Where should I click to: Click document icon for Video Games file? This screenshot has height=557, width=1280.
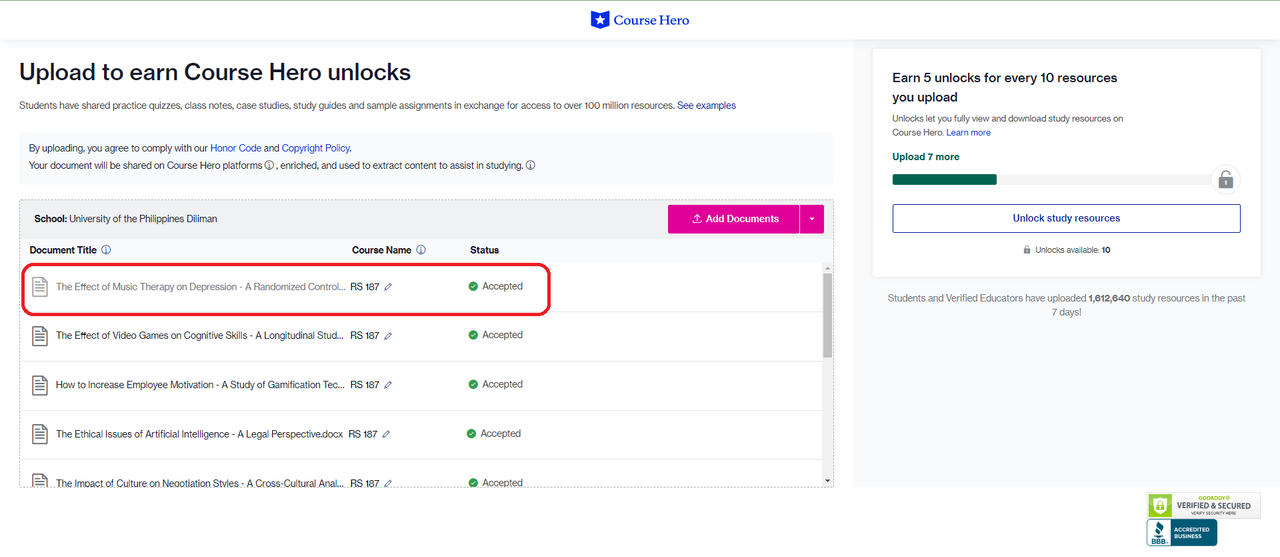(x=40, y=336)
